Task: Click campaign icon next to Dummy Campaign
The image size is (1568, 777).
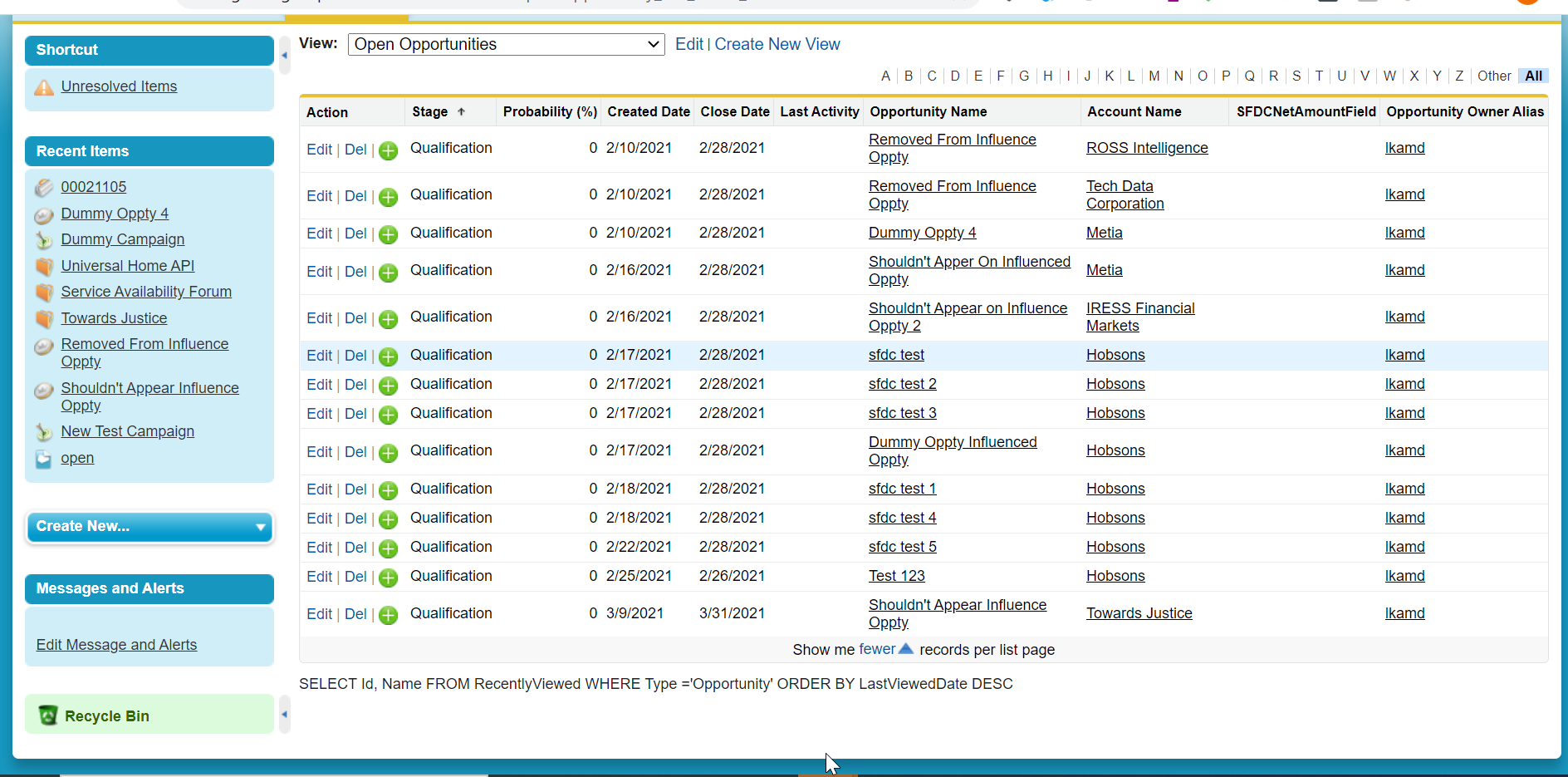Action: click(x=44, y=240)
